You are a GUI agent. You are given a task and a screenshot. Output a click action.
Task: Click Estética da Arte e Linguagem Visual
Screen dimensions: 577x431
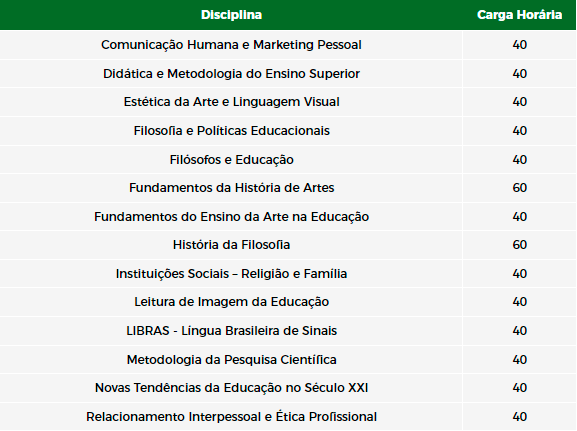pyautogui.click(x=231, y=102)
